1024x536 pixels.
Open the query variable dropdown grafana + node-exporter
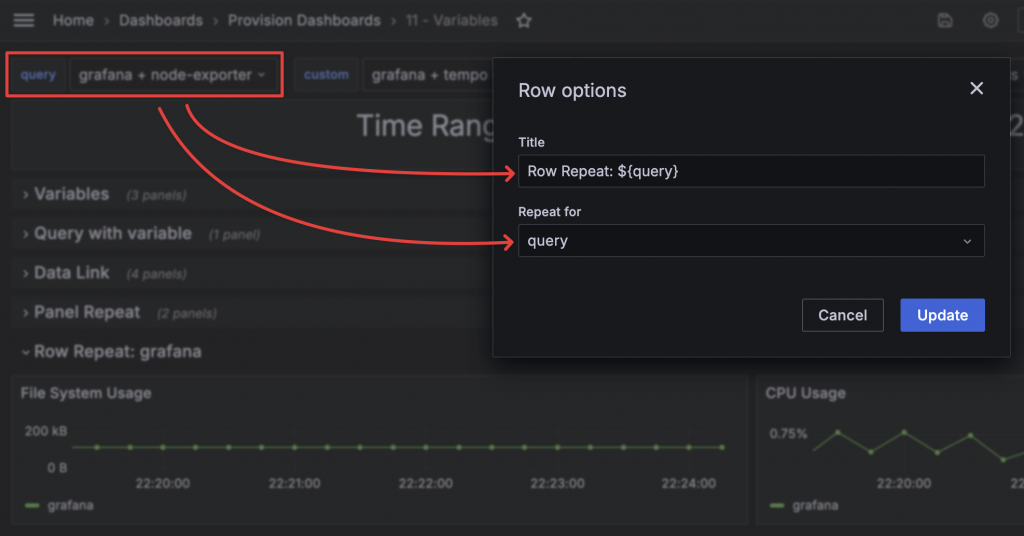pos(173,75)
